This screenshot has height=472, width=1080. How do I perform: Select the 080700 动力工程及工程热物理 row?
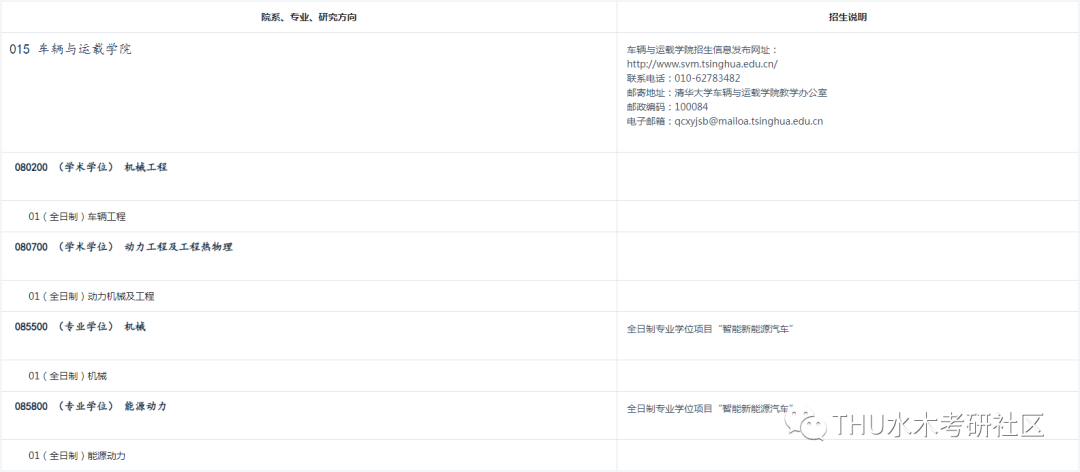pos(123,246)
